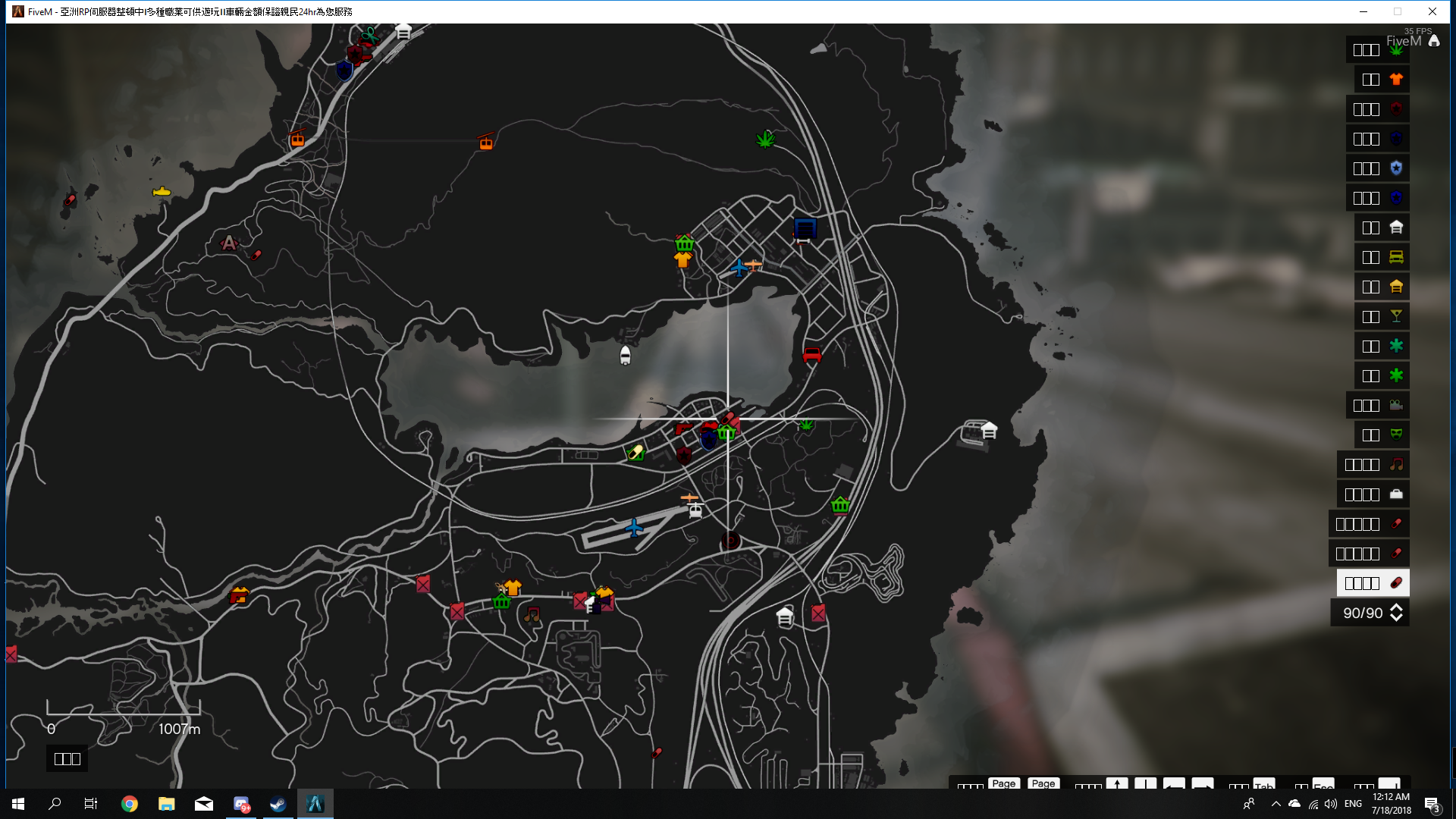The height and width of the screenshot is (819, 1456).
Task: Select the music note legend row
Action: coord(1373,464)
